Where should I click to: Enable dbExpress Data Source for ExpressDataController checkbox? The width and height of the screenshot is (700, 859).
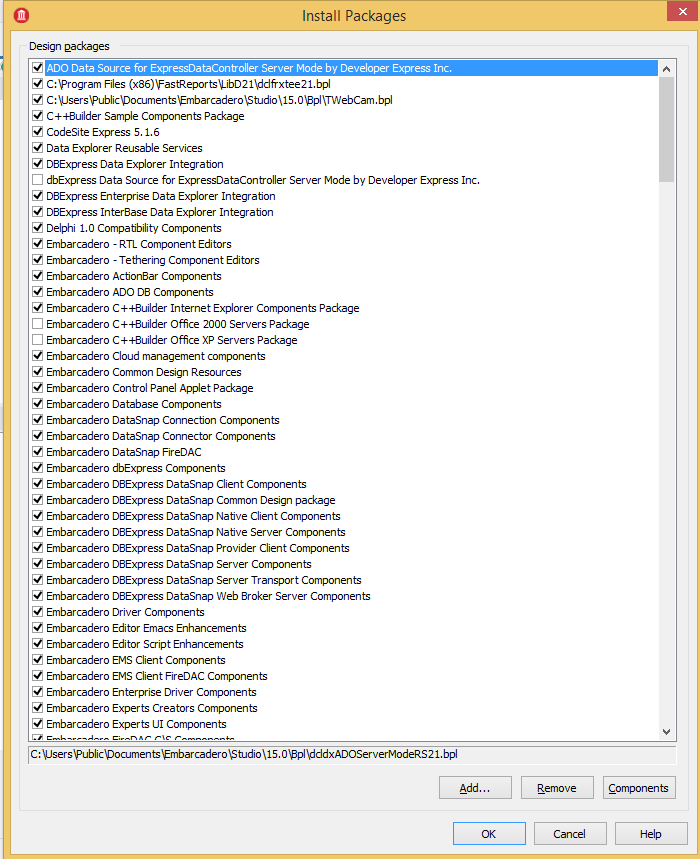tap(38, 180)
